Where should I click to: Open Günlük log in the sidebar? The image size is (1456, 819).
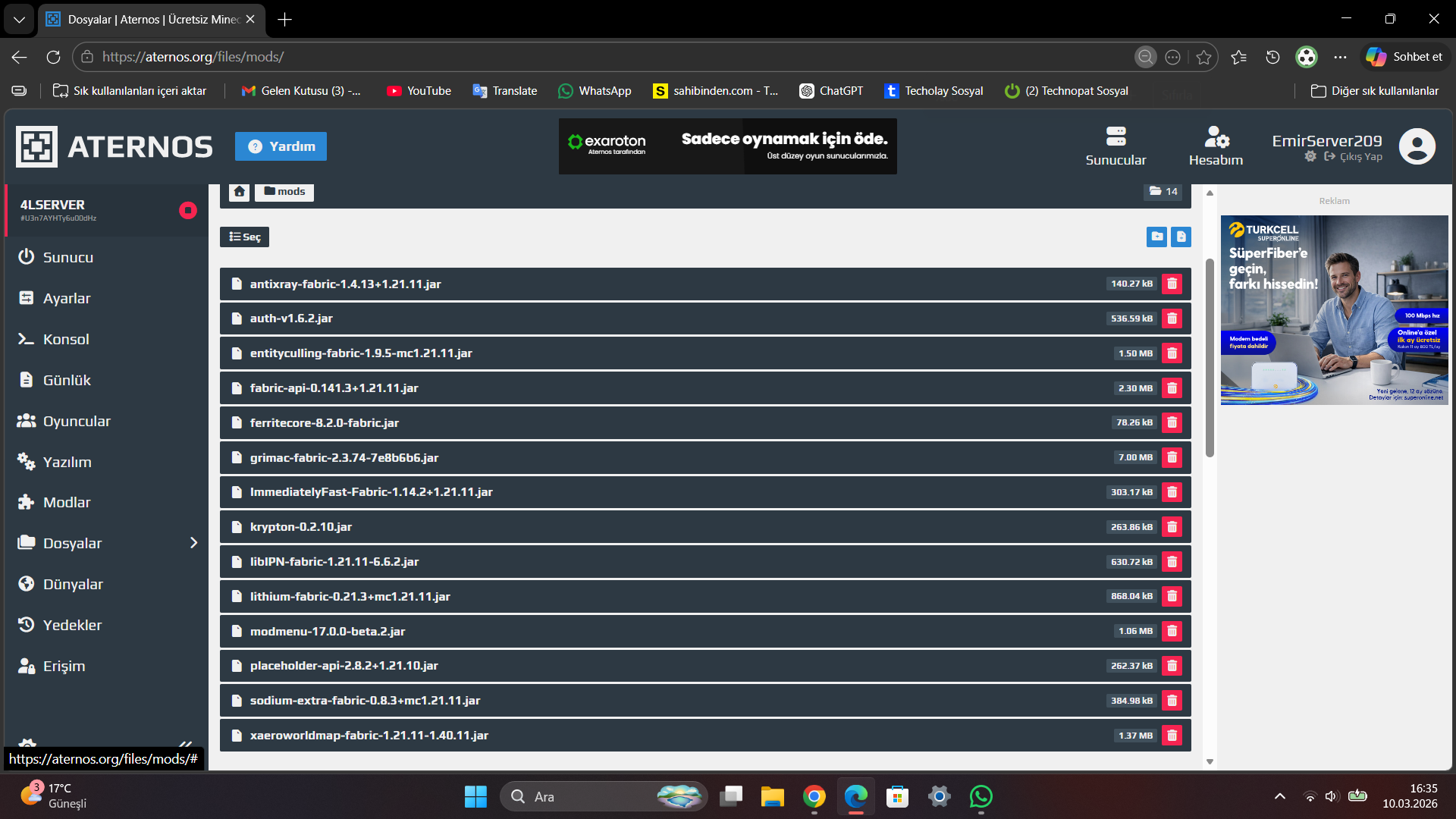[106, 380]
